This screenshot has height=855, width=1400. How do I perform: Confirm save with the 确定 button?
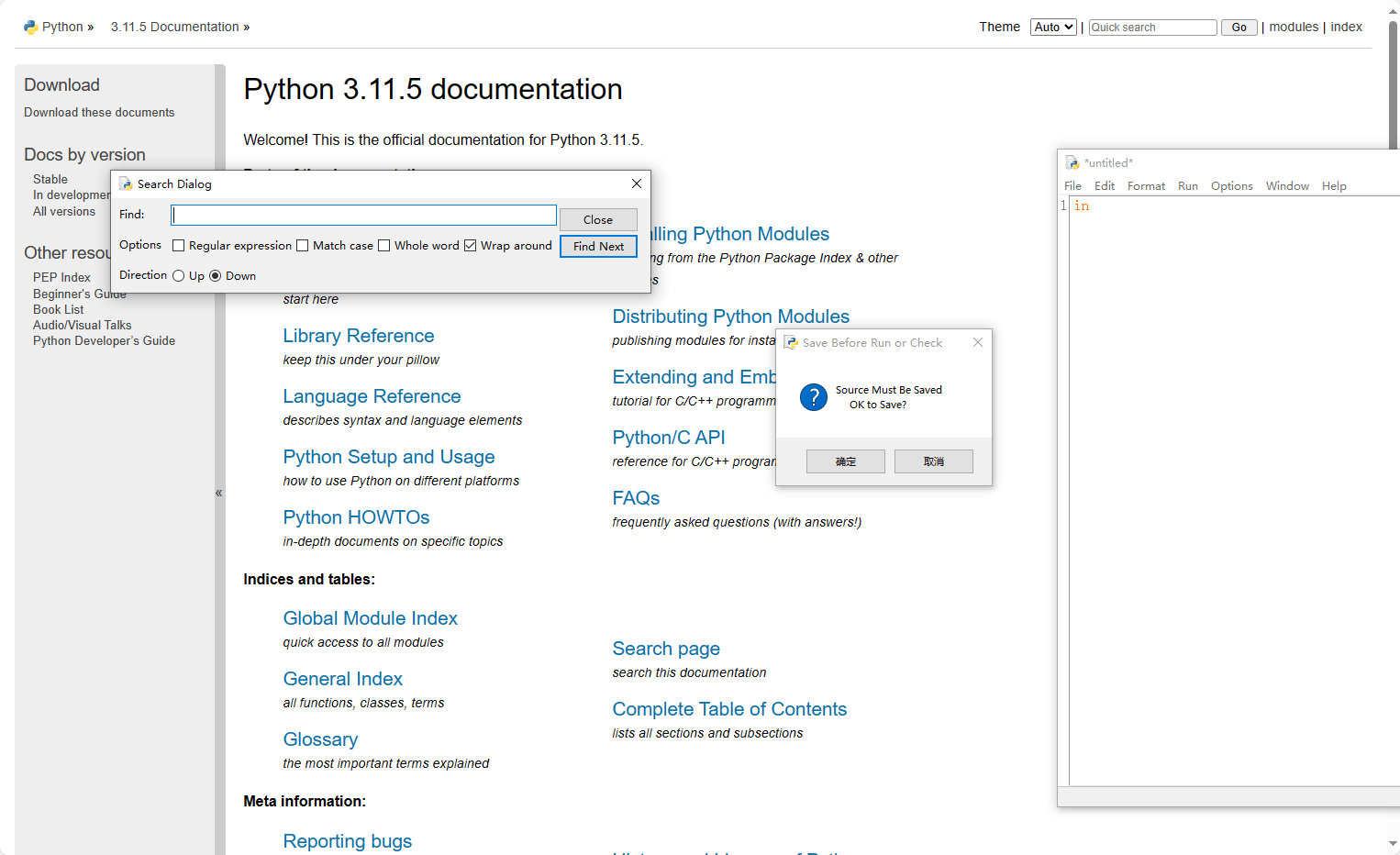pyautogui.click(x=846, y=461)
